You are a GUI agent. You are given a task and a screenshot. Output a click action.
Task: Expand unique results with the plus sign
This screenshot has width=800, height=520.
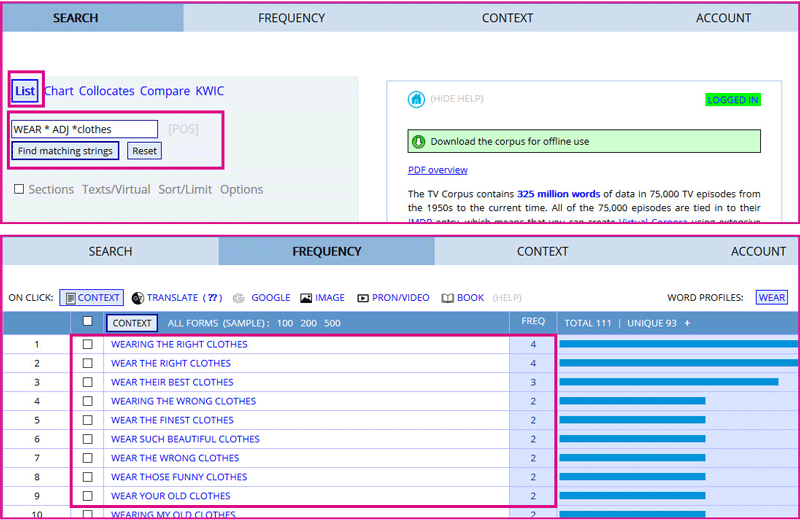click(687, 323)
